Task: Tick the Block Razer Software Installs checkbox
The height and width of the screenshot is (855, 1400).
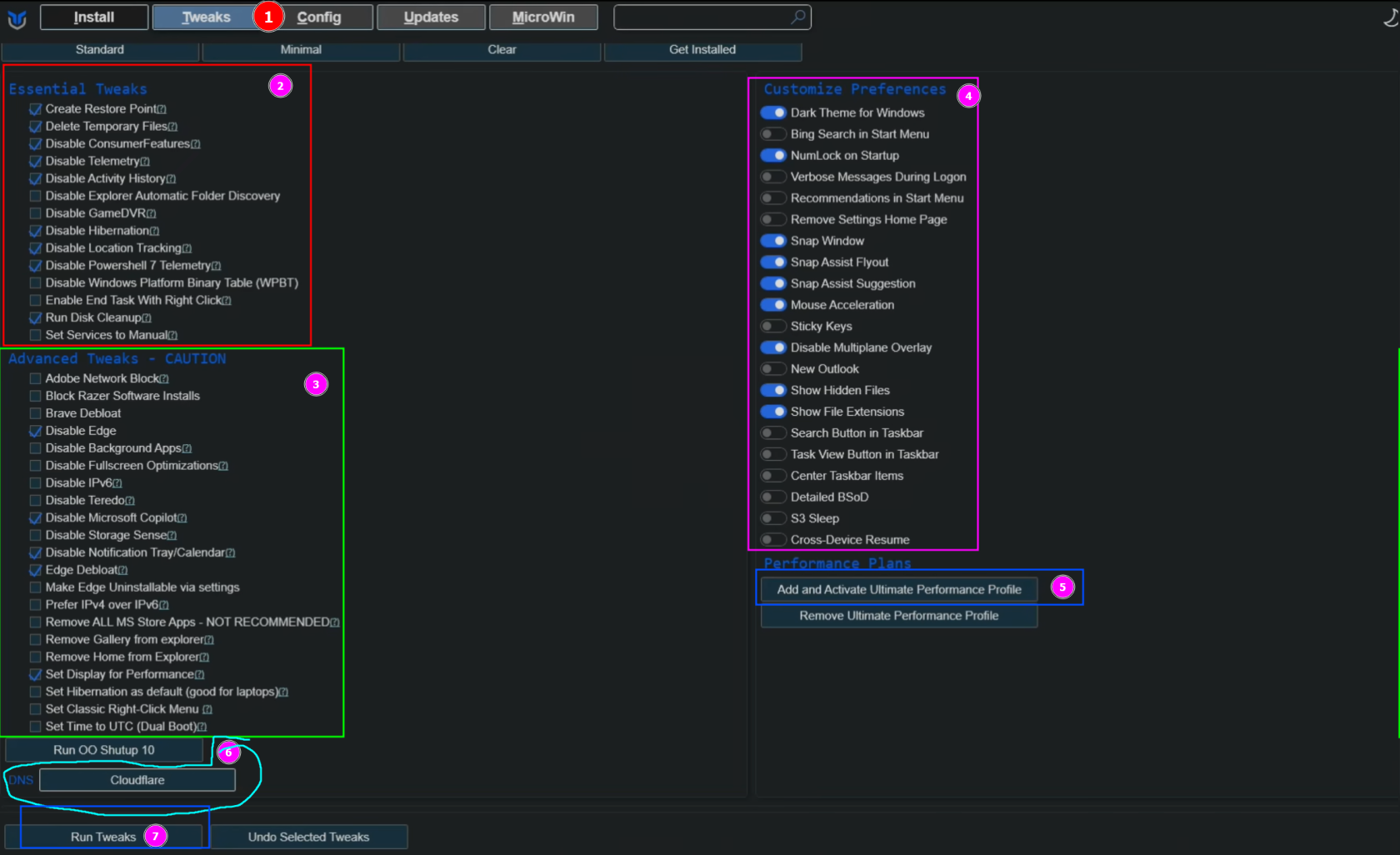Action: click(35, 396)
